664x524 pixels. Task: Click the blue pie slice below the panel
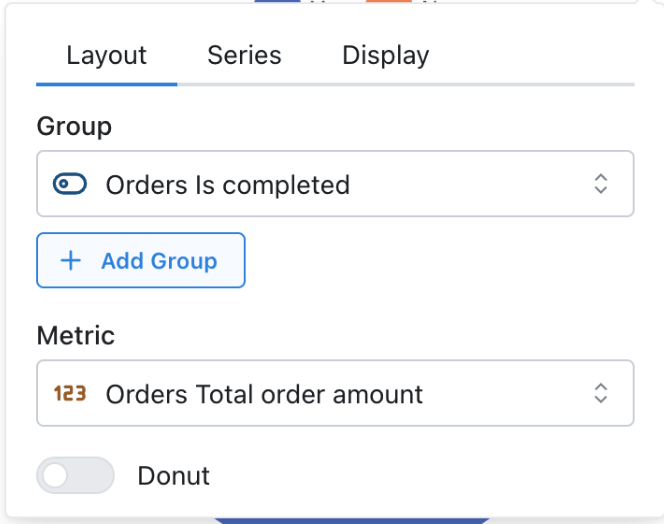click(352, 521)
